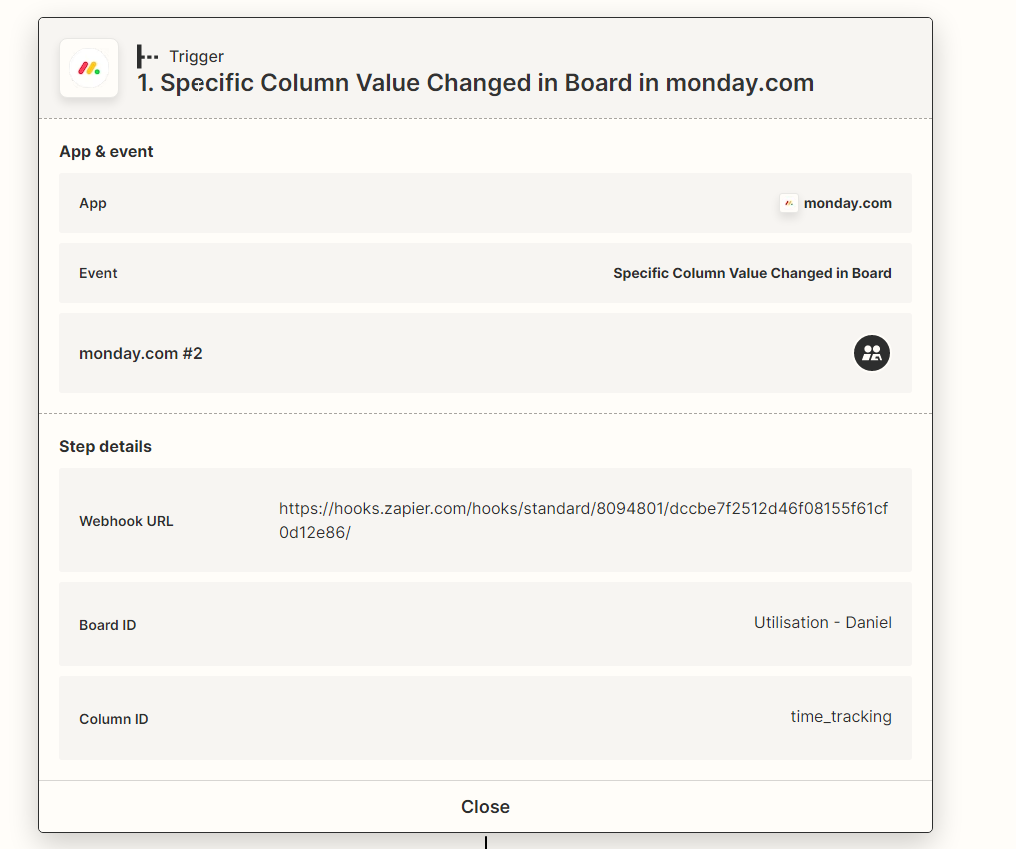Click the shared account people icon
Viewport: 1016px width, 849px height.
872,353
